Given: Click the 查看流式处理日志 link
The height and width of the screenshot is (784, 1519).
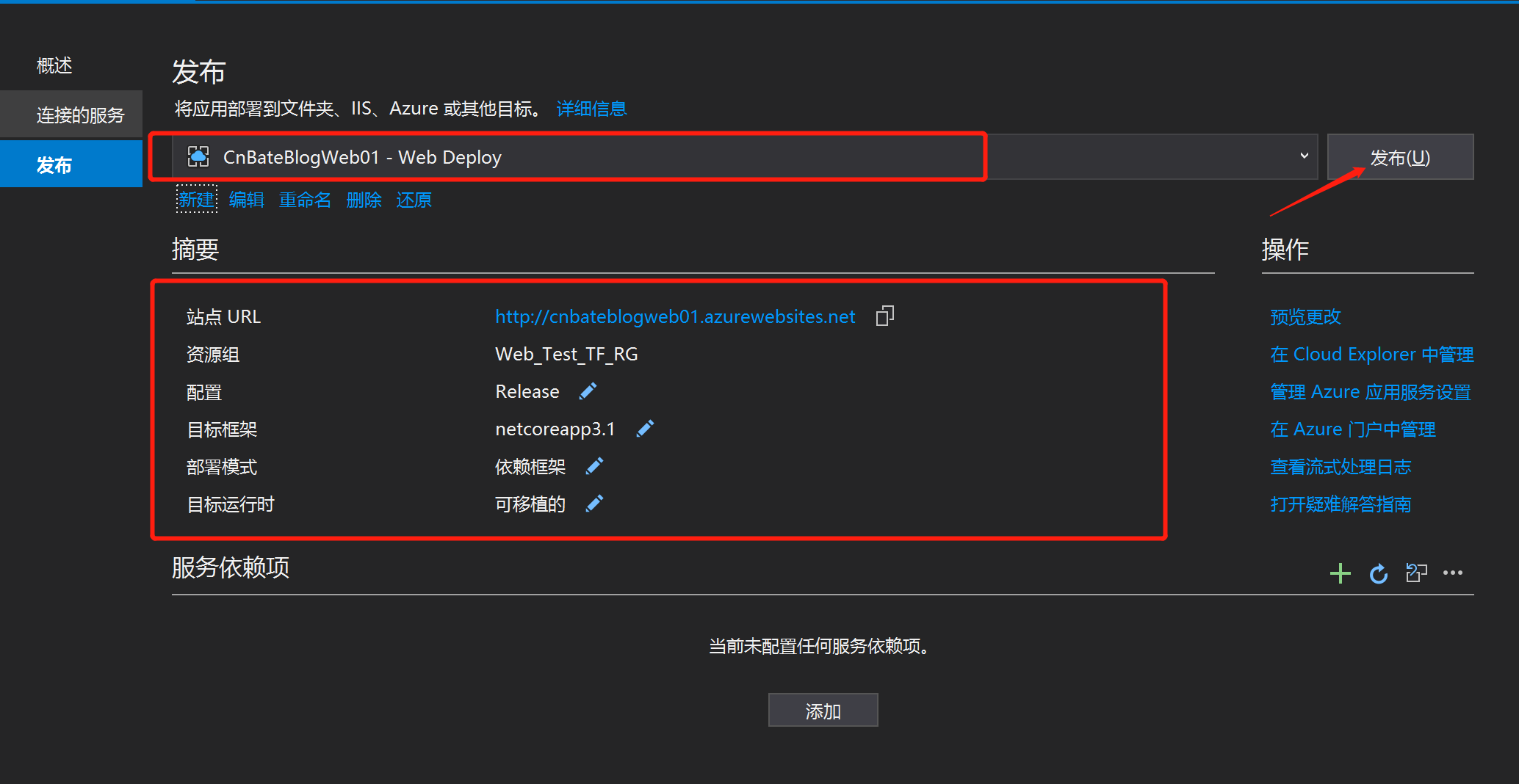Looking at the screenshot, I should (1341, 466).
